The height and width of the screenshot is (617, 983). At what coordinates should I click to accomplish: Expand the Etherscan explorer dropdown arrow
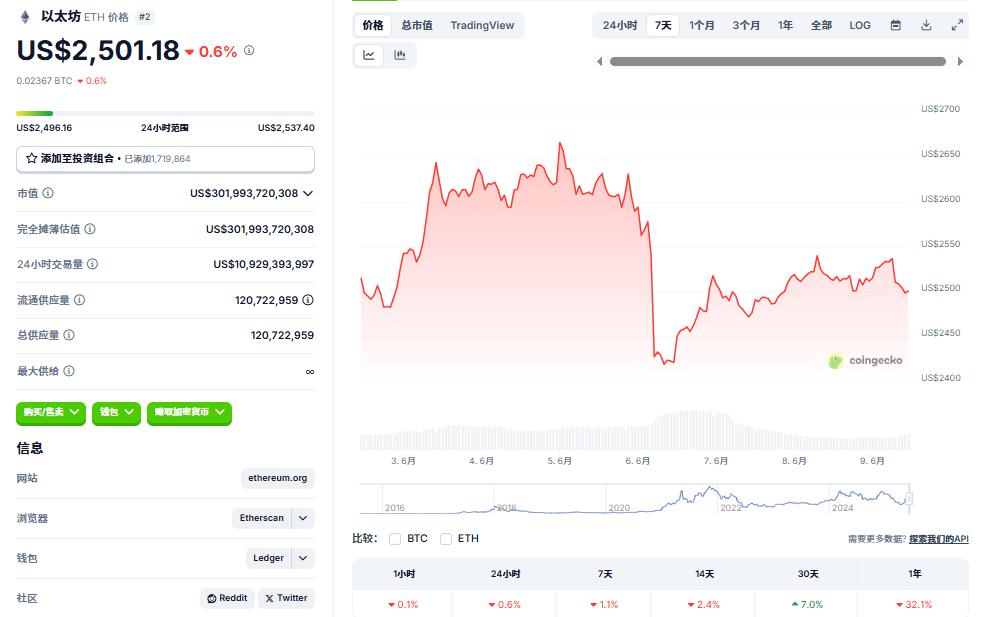coord(303,518)
